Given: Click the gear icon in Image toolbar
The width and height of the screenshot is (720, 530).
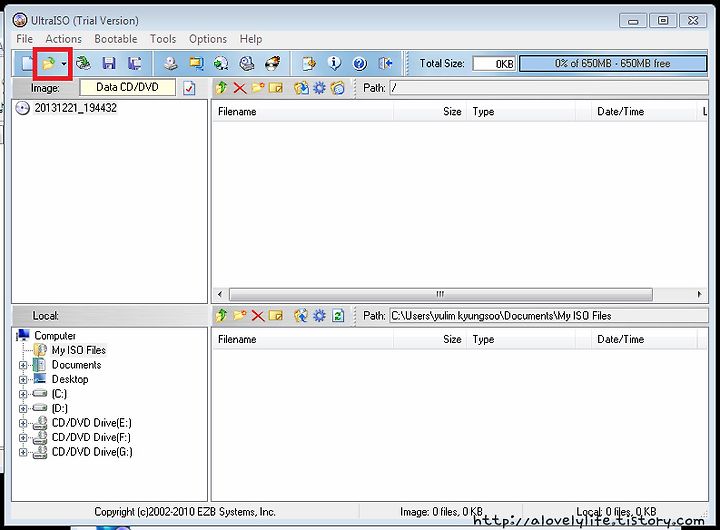Looking at the screenshot, I should click(319, 87).
